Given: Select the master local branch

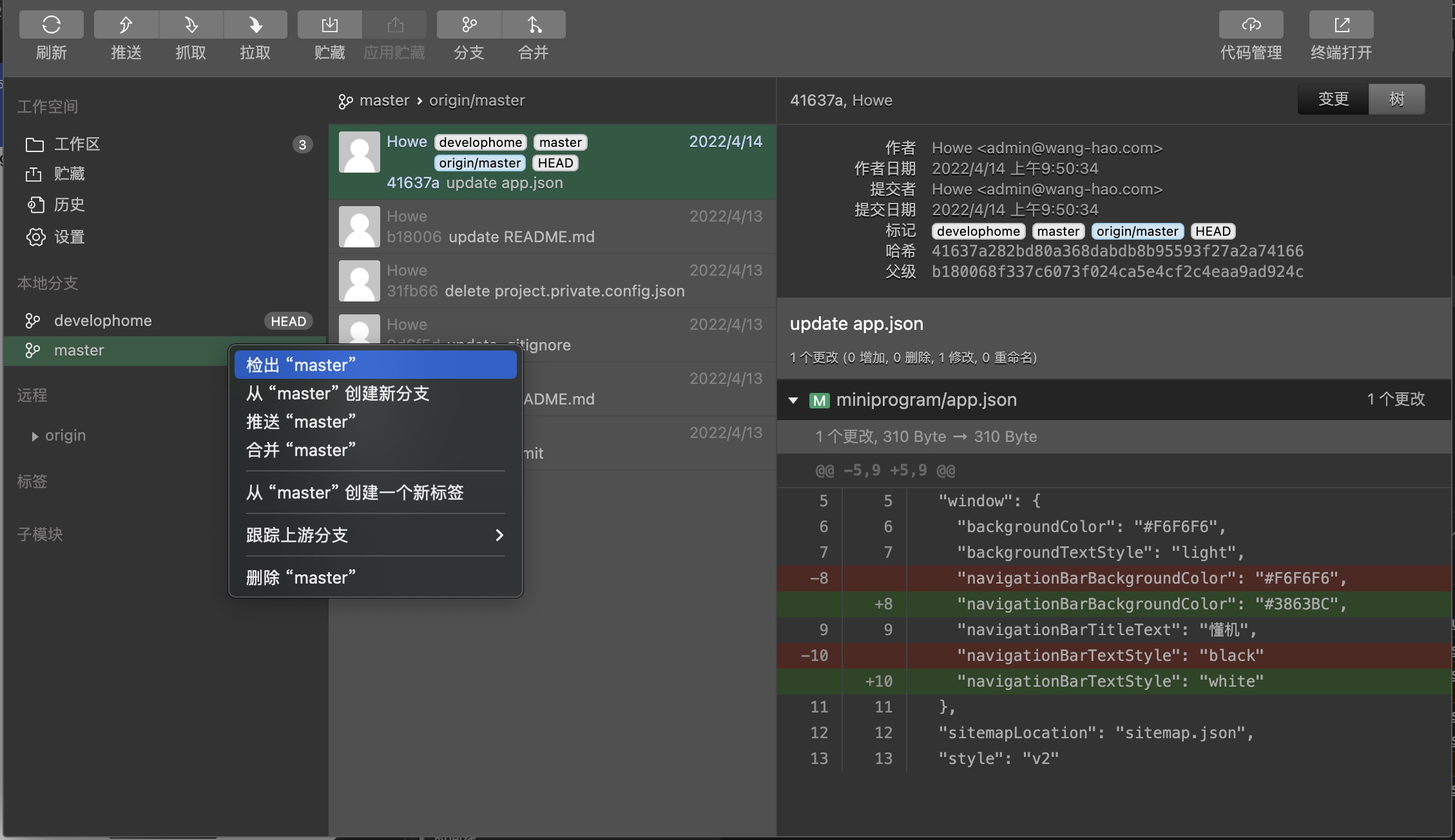Looking at the screenshot, I should [x=116, y=350].
